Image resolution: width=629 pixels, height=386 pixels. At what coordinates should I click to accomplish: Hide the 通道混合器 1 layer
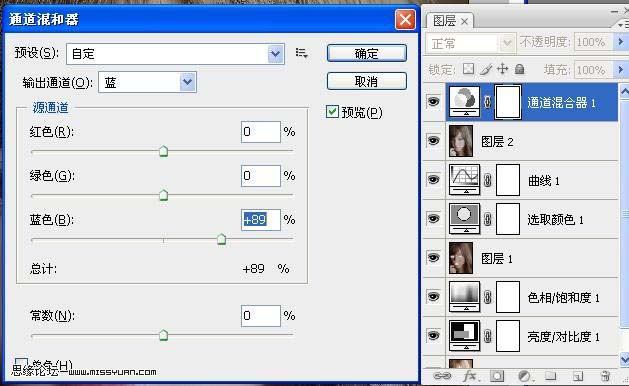click(x=433, y=102)
